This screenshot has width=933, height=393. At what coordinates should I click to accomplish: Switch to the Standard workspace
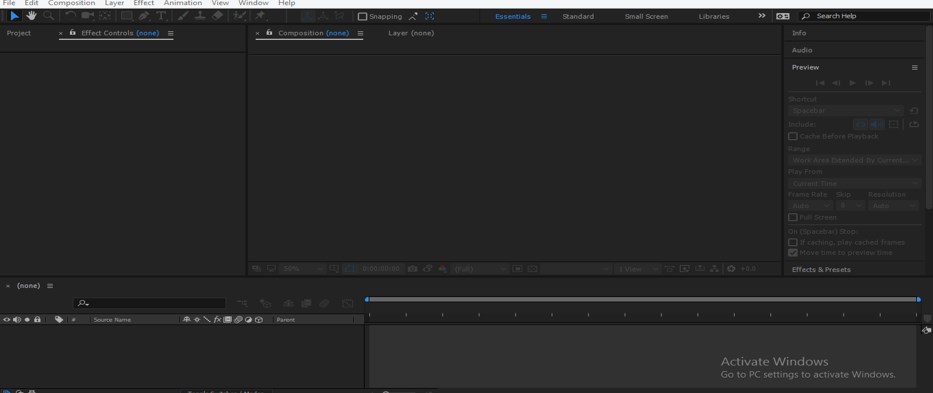[x=578, y=17]
